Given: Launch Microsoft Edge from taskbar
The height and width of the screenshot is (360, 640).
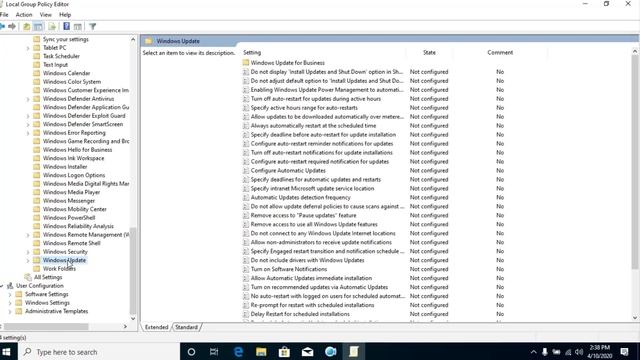Looking at the screenshot, I should click(238, 351).
